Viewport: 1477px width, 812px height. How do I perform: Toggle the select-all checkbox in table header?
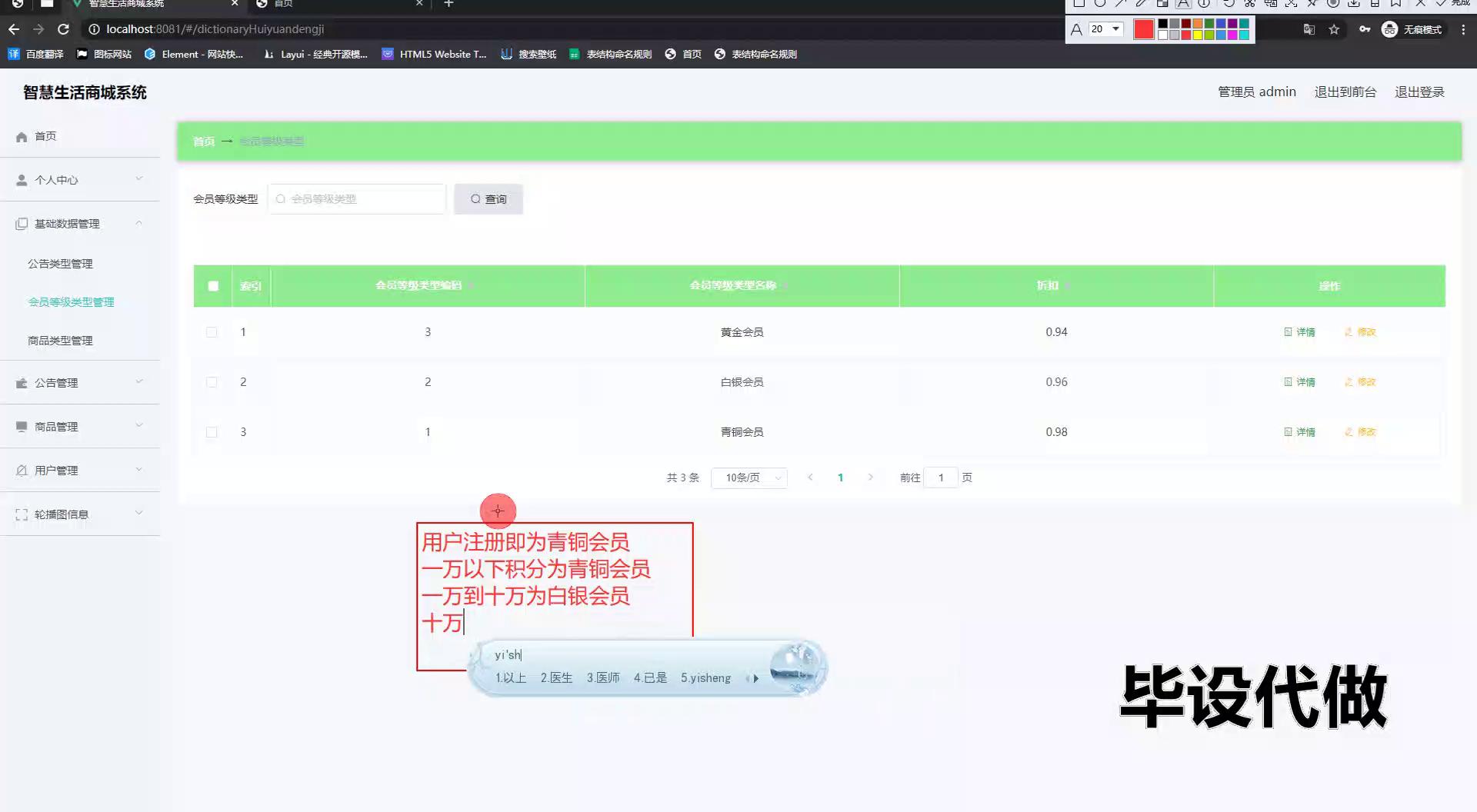[213, 286]
